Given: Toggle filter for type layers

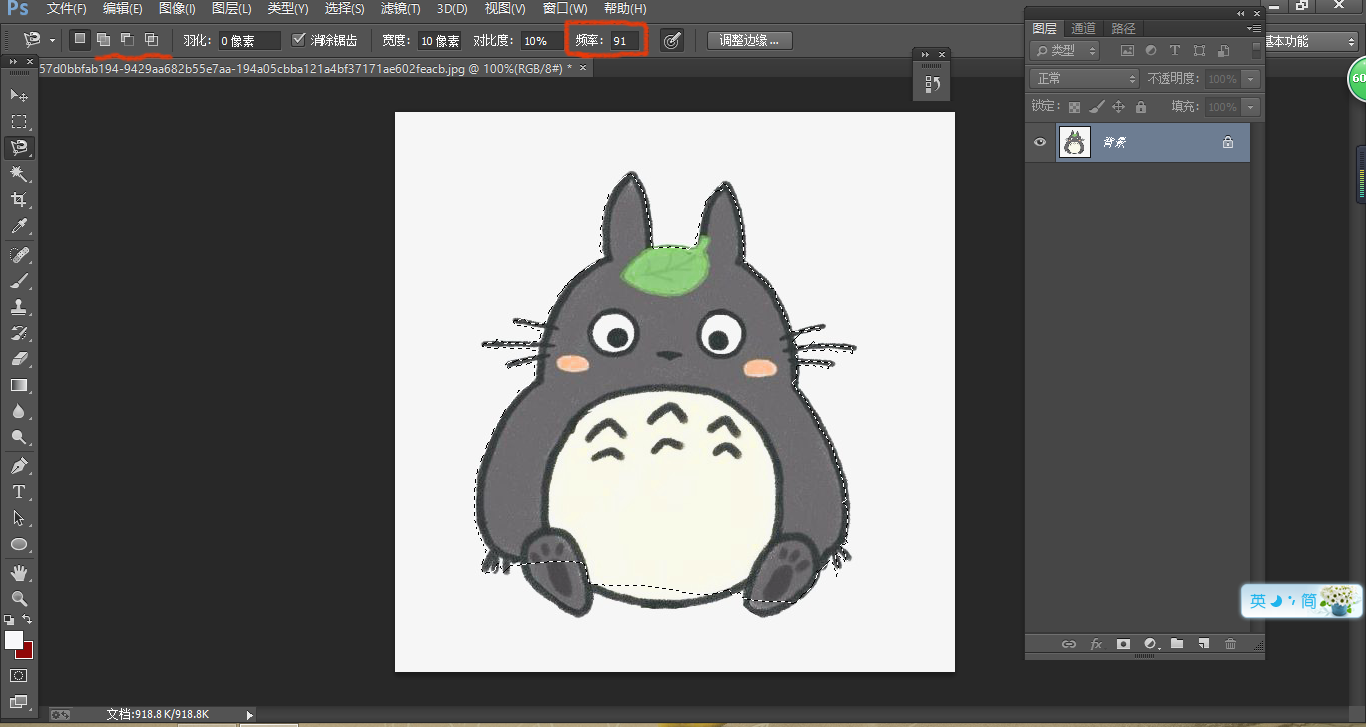Looking at the screenshot, I should coord(1175,50).
